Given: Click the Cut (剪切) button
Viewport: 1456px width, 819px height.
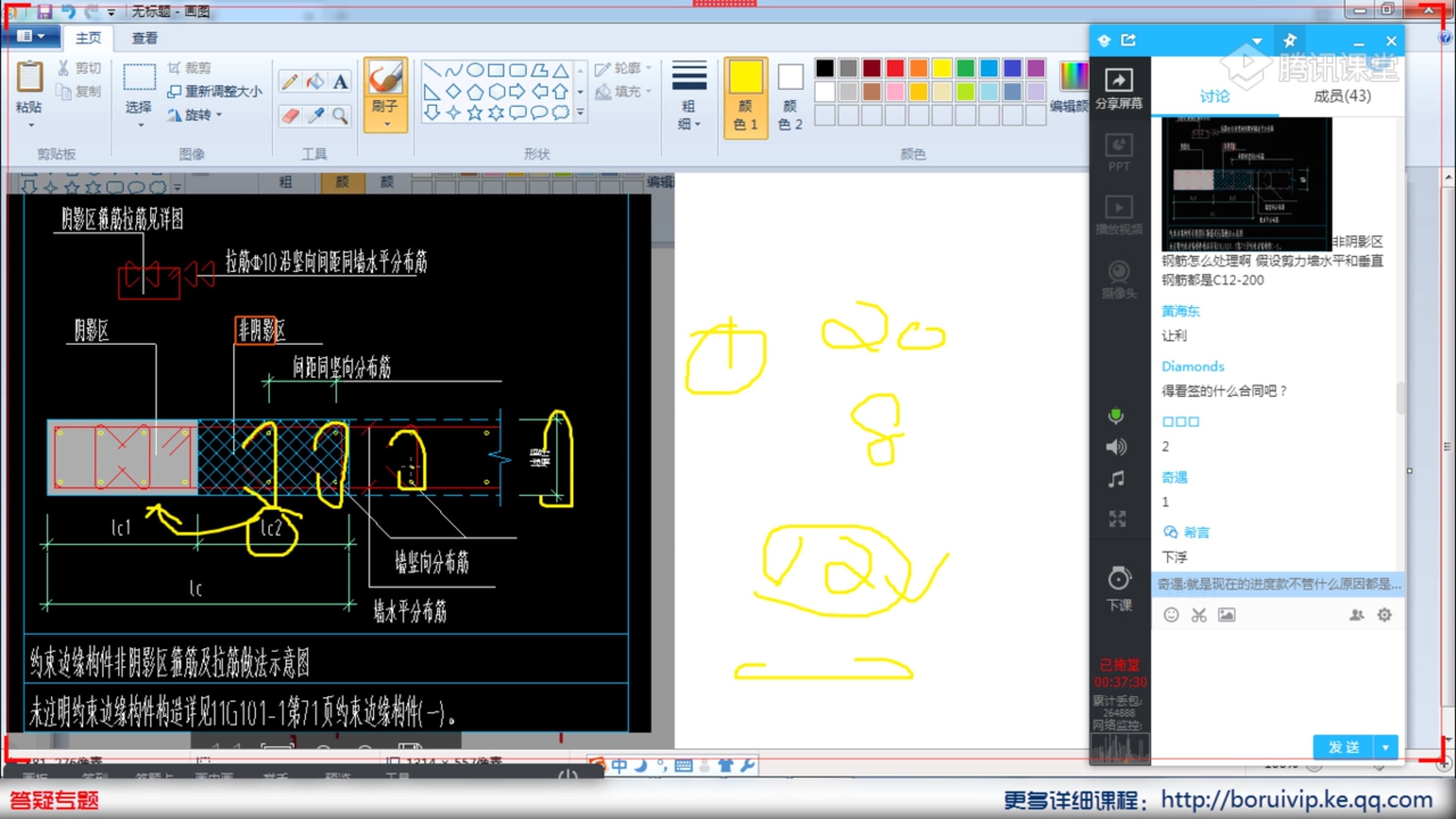Looking at the screenshot, I should click(x=79, y=68).
